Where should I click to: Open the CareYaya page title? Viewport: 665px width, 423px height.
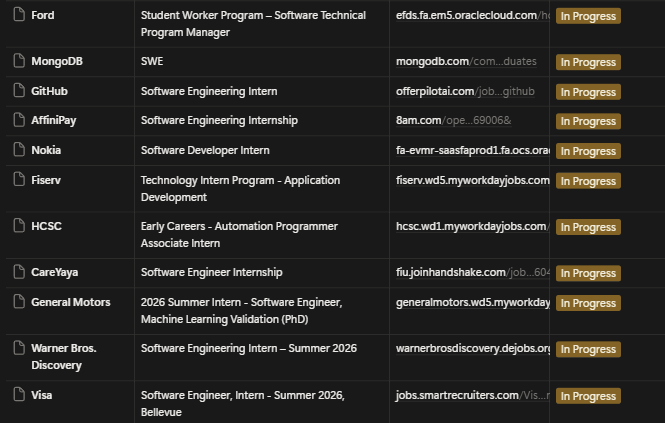coord(54,272)
